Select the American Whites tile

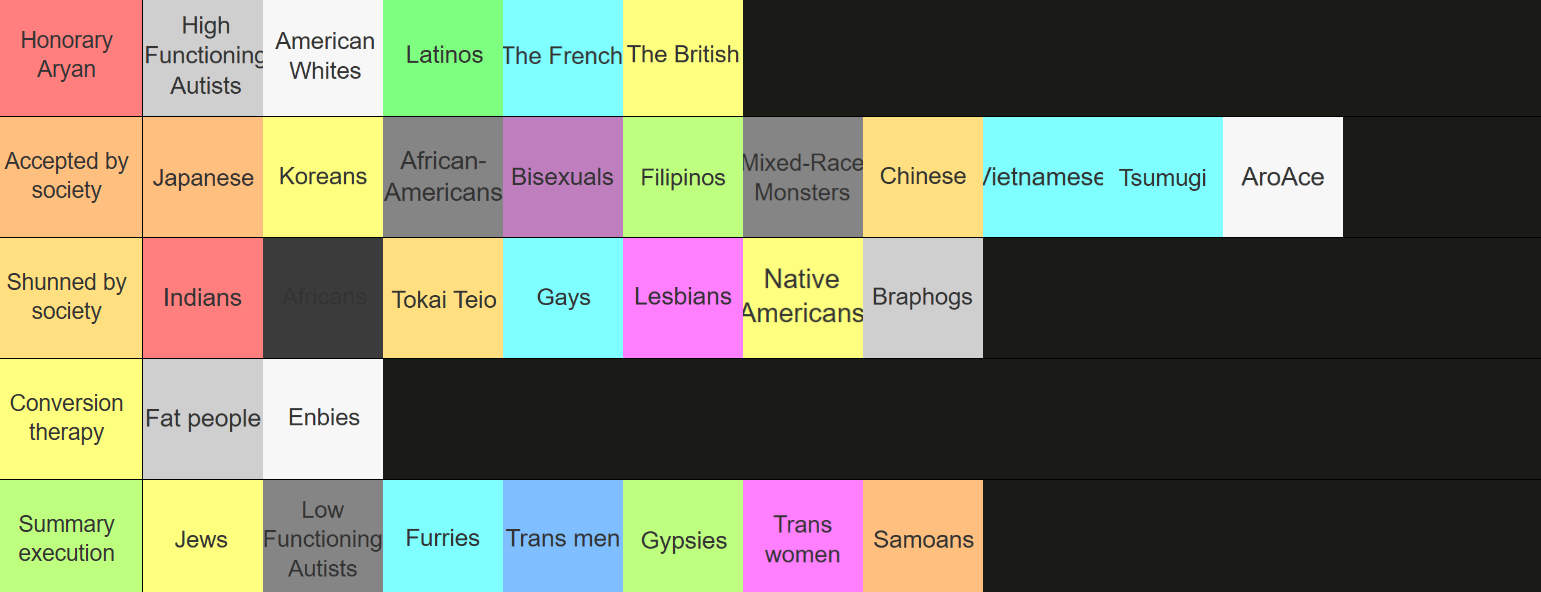coord(323,57)
